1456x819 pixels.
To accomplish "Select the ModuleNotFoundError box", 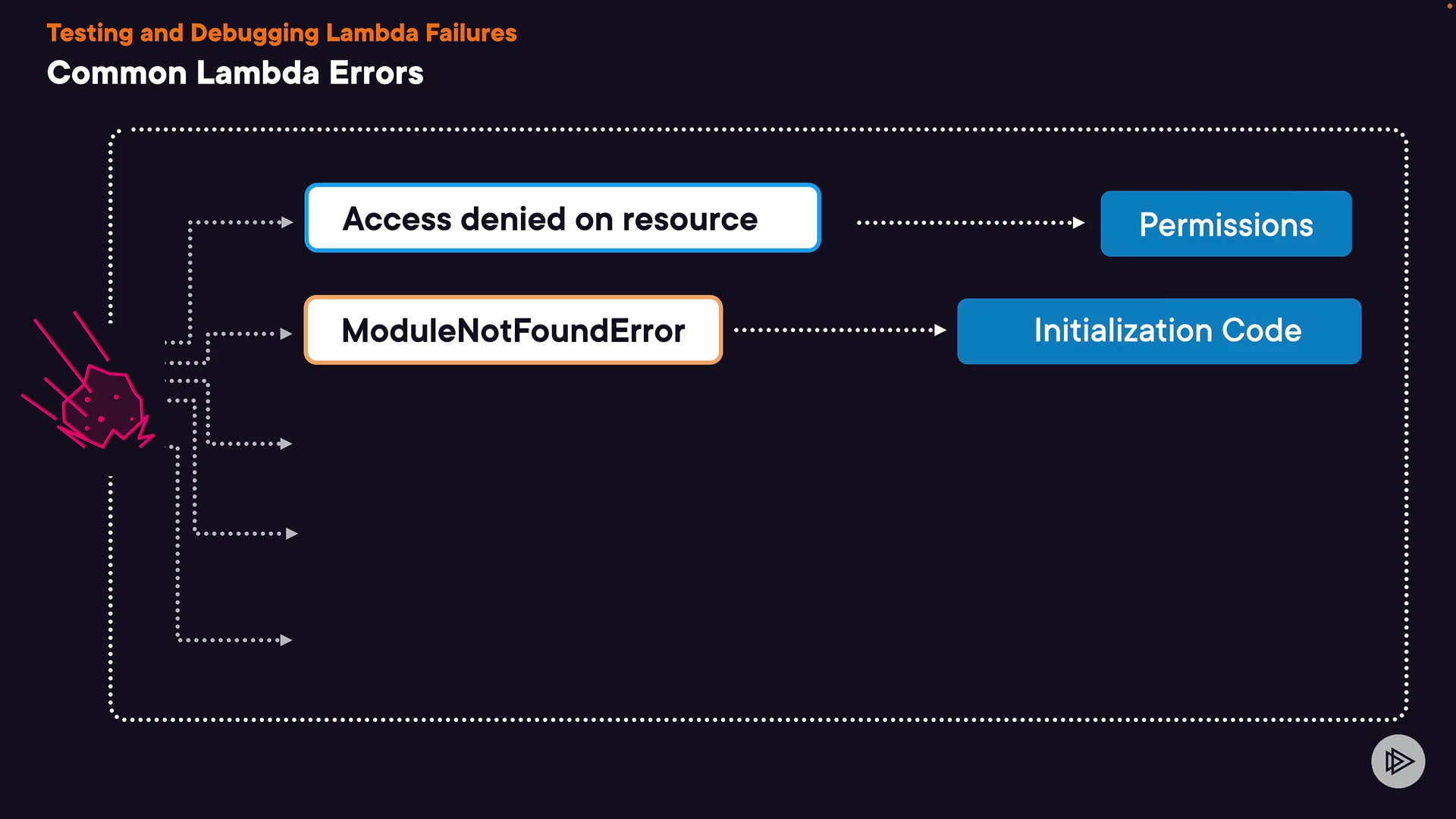I will (513, 330).
